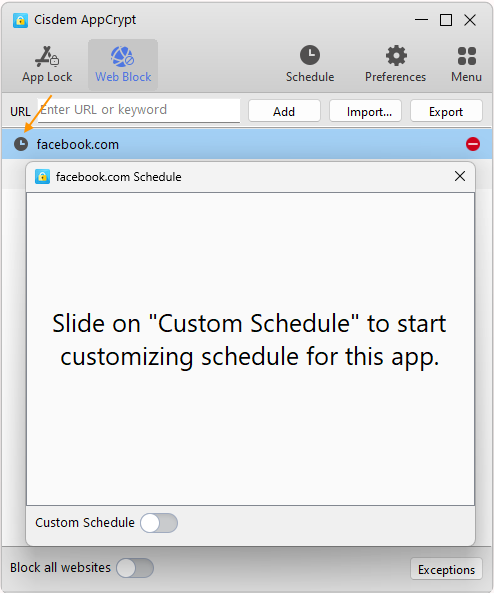Close the facebook.com Schedule dialog
Image resolution: width=494 pixels, height=593 pixels.
click(x=460, y=176)
